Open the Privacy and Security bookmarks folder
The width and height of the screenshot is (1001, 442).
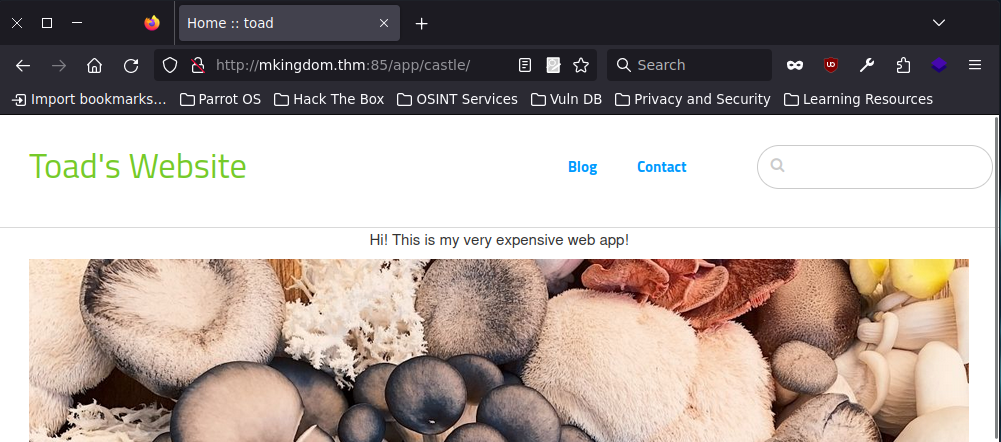693,100
